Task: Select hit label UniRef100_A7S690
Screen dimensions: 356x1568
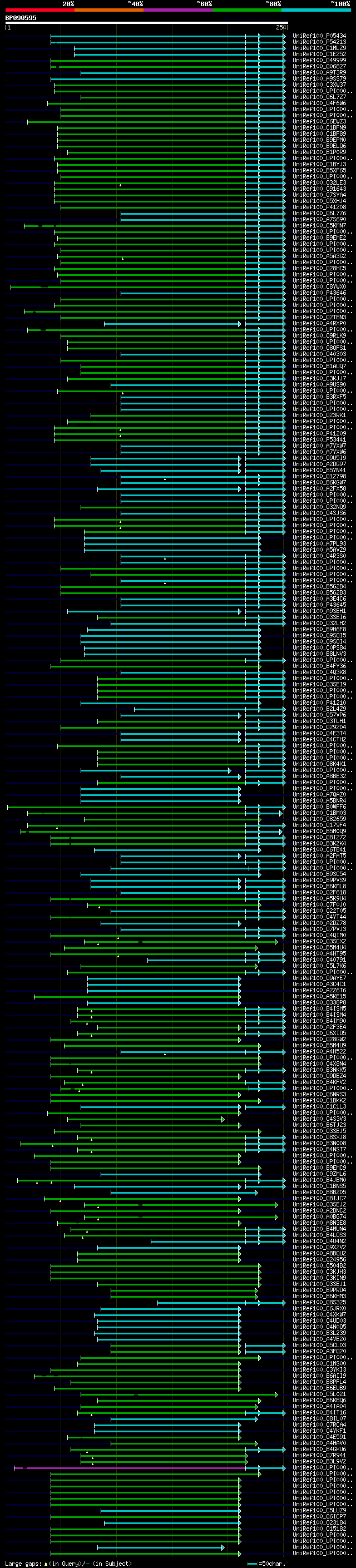Action: click(x=319, y=219)
